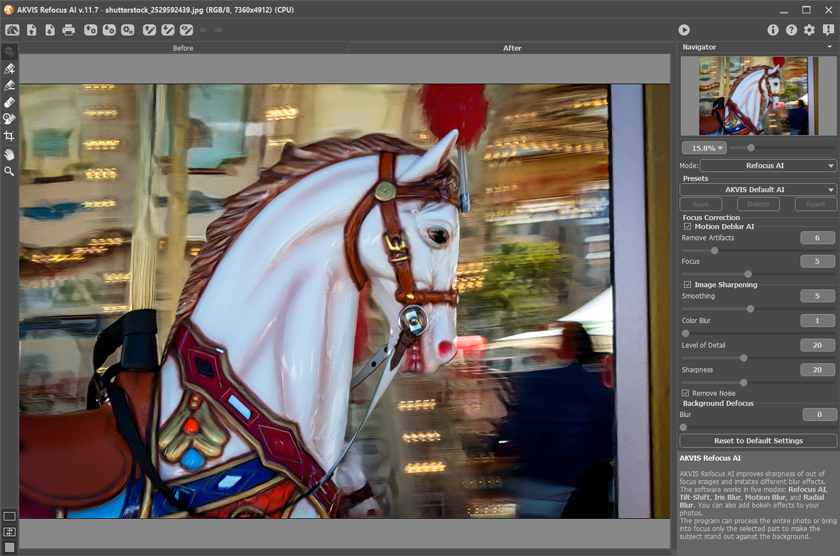The height and width of the screenshot is (556, 840).
Task: Click the save image file icon
Action: pyautogui.click(x=50, y=30)
